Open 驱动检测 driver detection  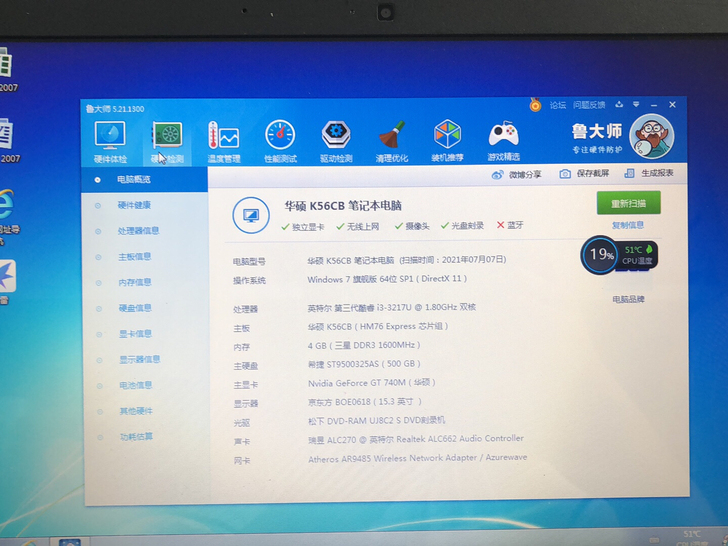(x=336, y=142)
